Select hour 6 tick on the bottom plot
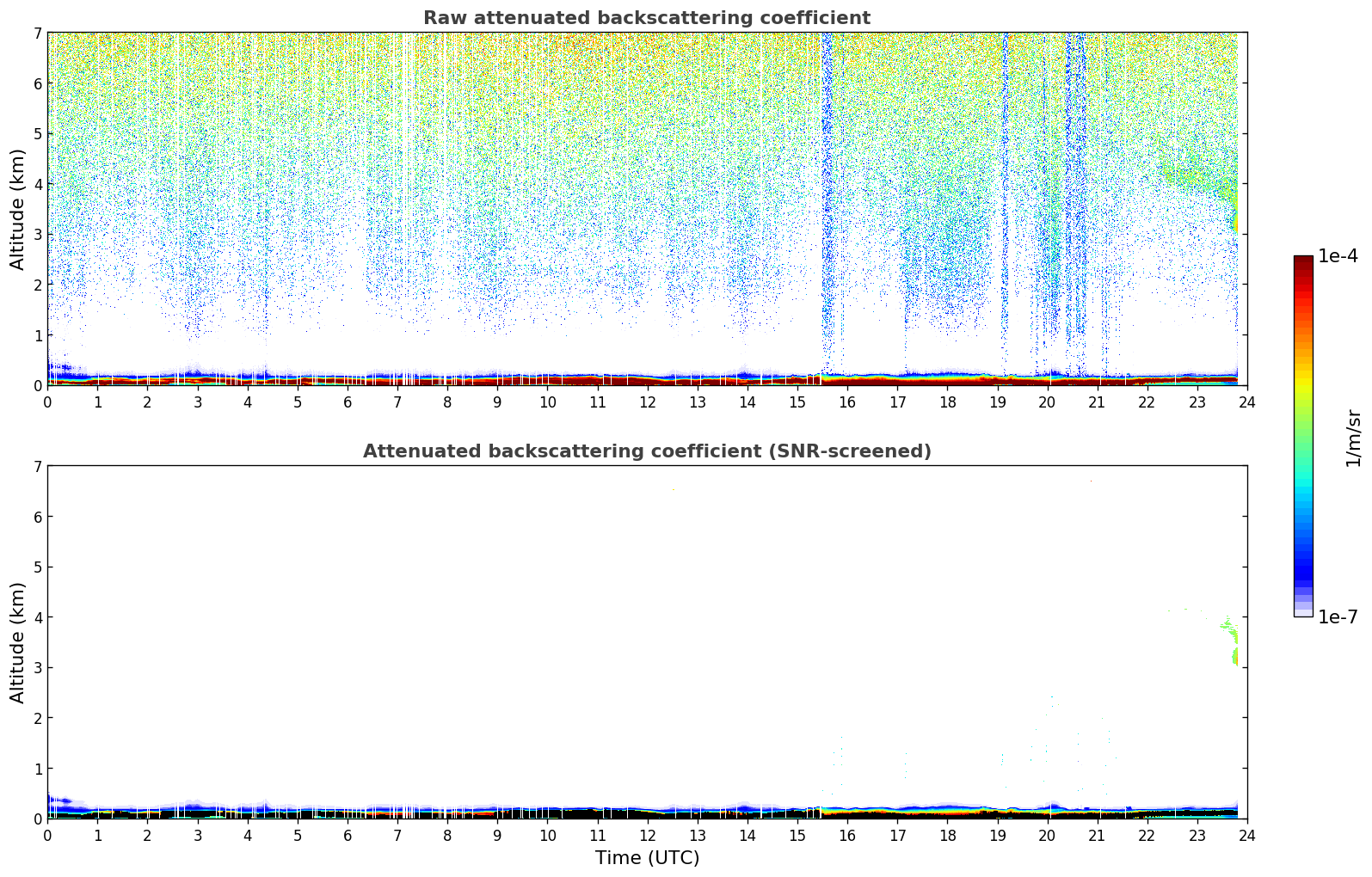The width and height of the screenshot is (1372, 877). pyautogui.click(x=348, y=835)
